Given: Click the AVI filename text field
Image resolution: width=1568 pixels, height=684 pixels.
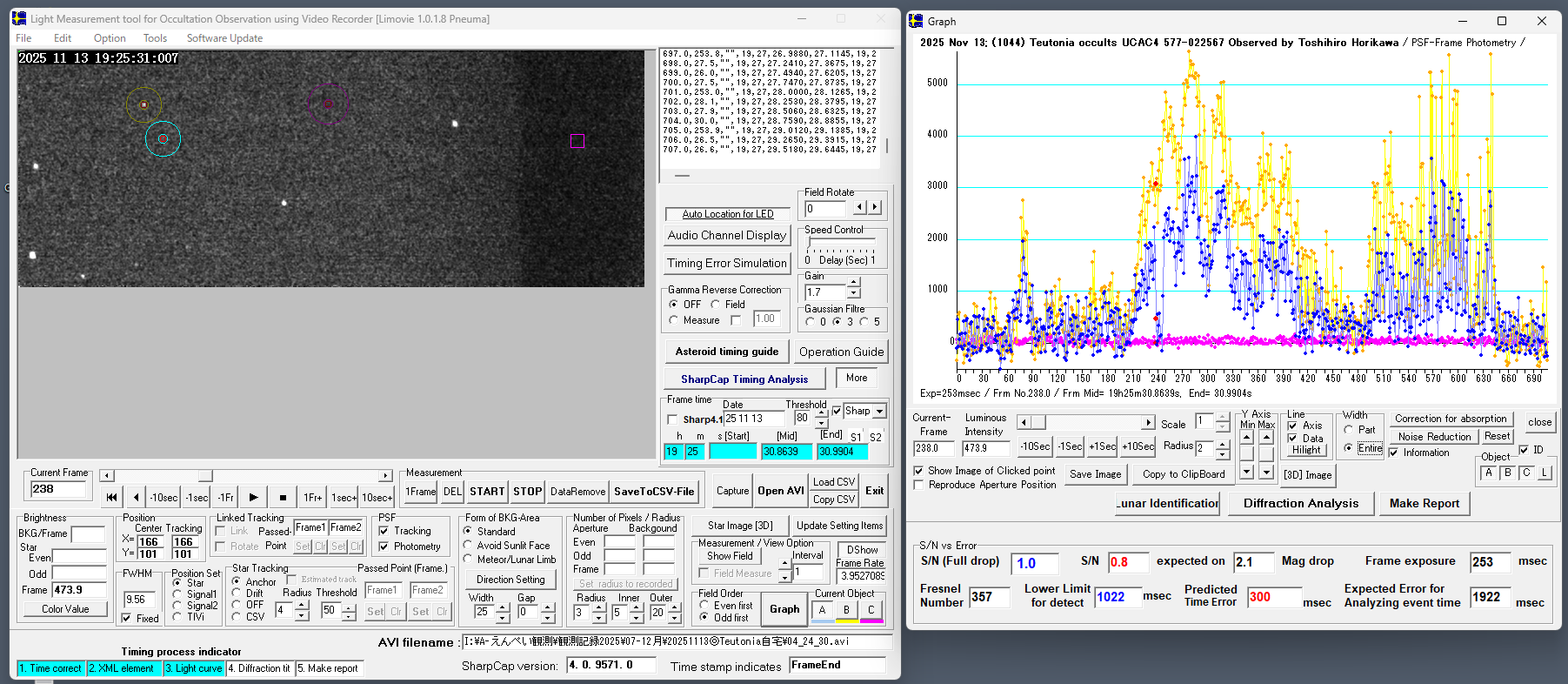Looking at the screenshot, I should [x=676, y=641].
